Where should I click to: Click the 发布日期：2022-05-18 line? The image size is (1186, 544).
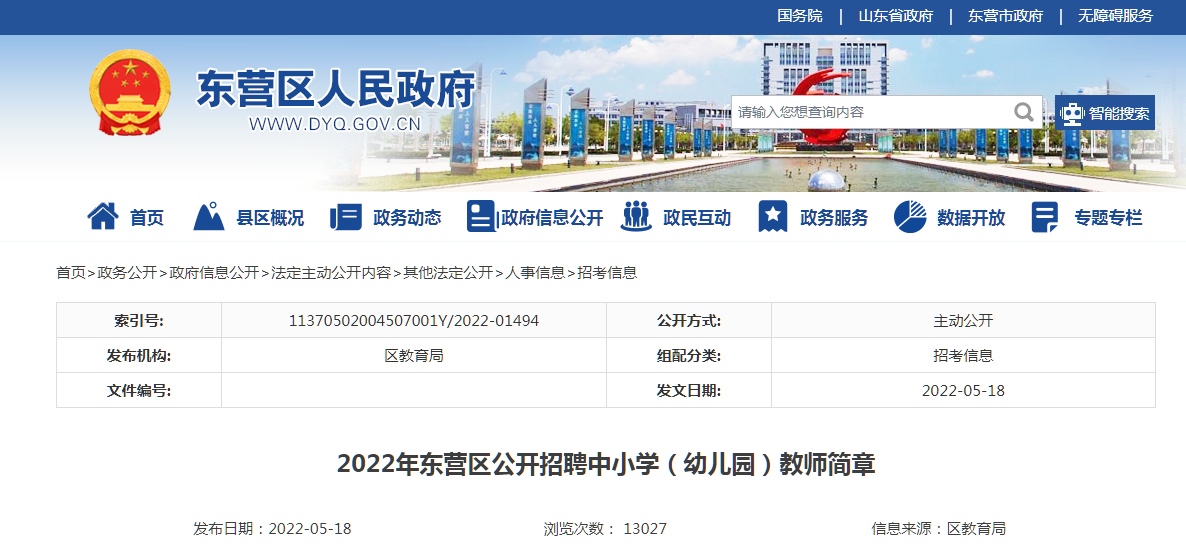272,528
